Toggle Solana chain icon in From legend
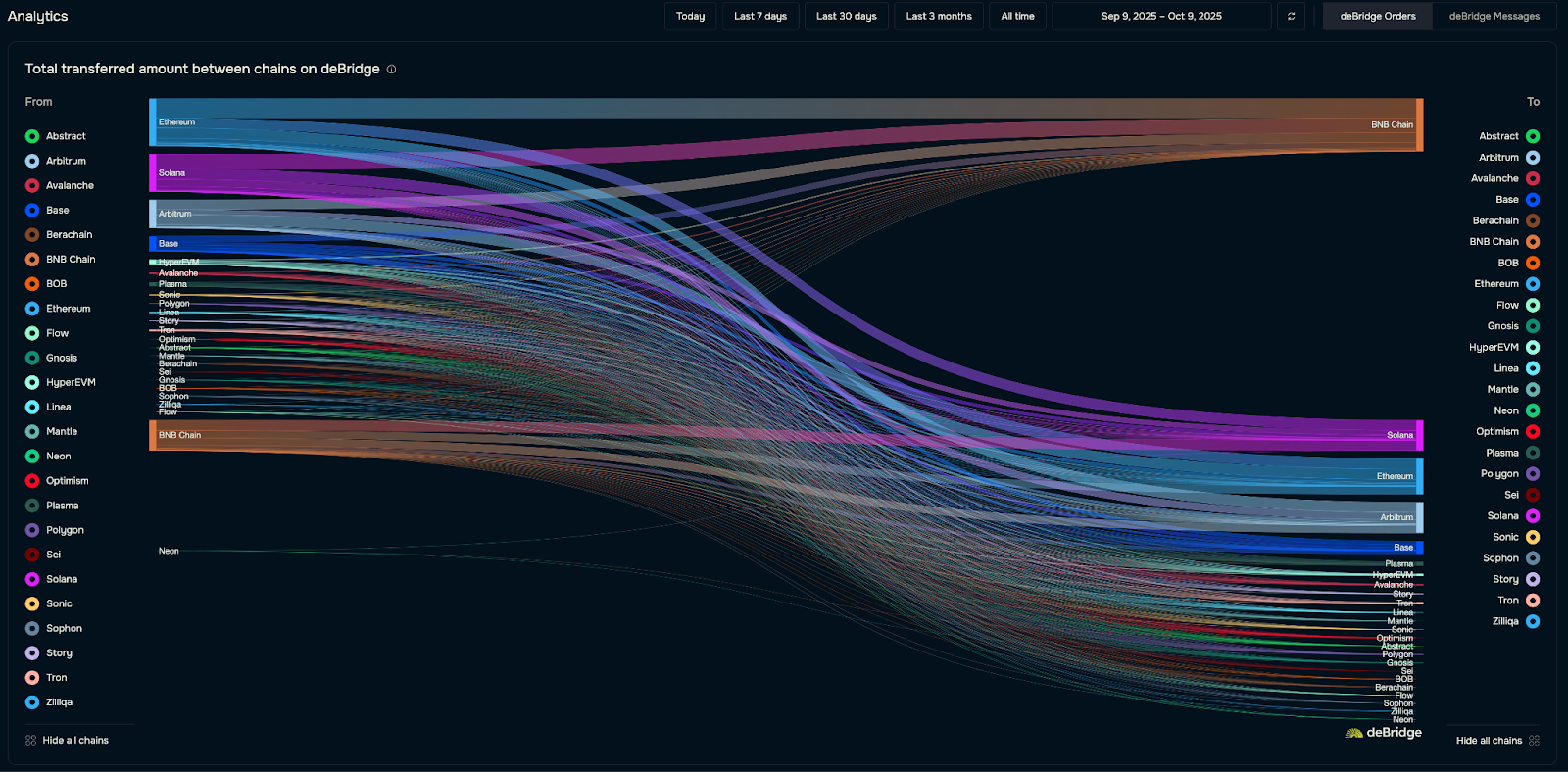 point(32,579)
